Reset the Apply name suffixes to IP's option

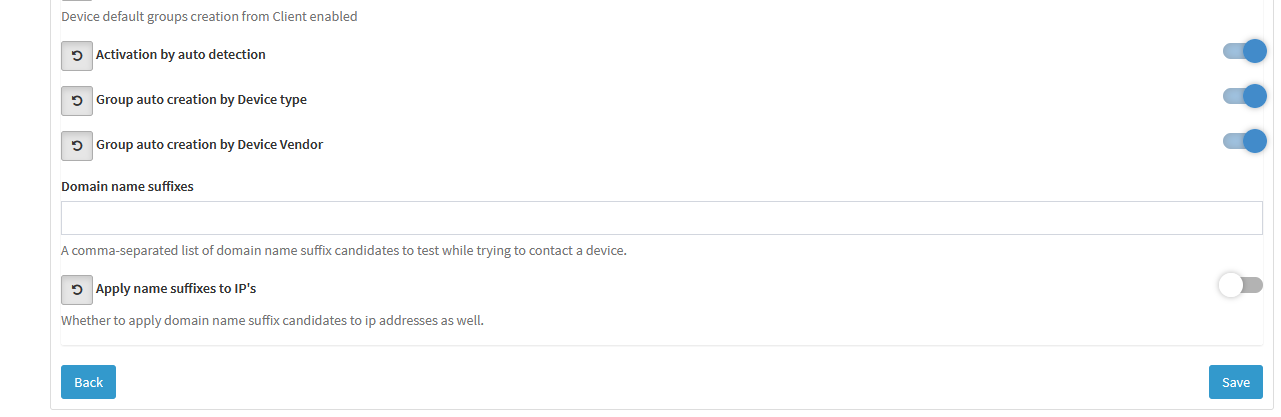77,290
